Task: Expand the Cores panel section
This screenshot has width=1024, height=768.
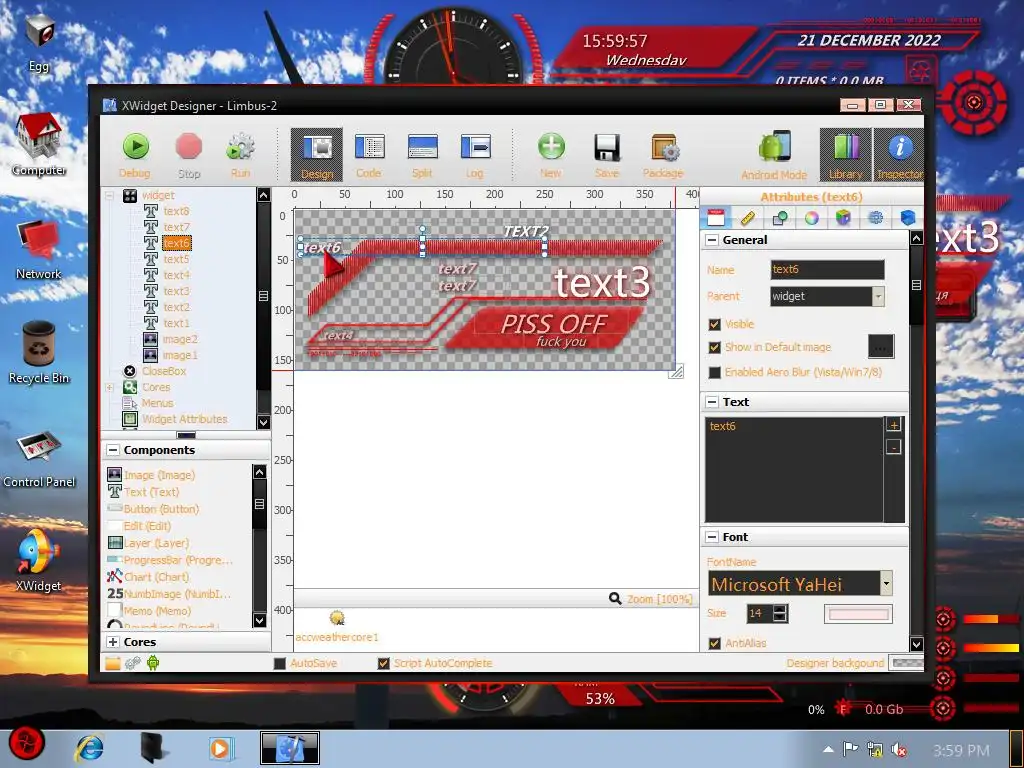Action: tap(113, 642)
